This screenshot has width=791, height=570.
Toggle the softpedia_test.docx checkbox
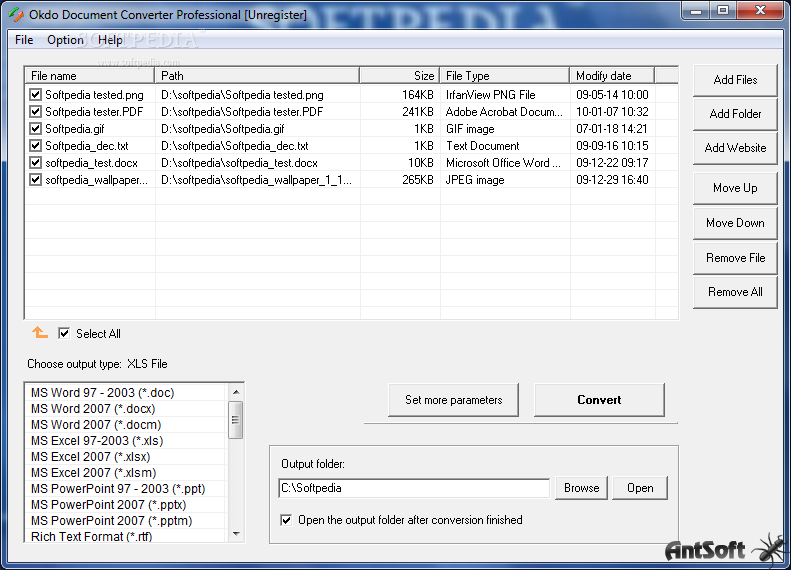tap(35, 162)
